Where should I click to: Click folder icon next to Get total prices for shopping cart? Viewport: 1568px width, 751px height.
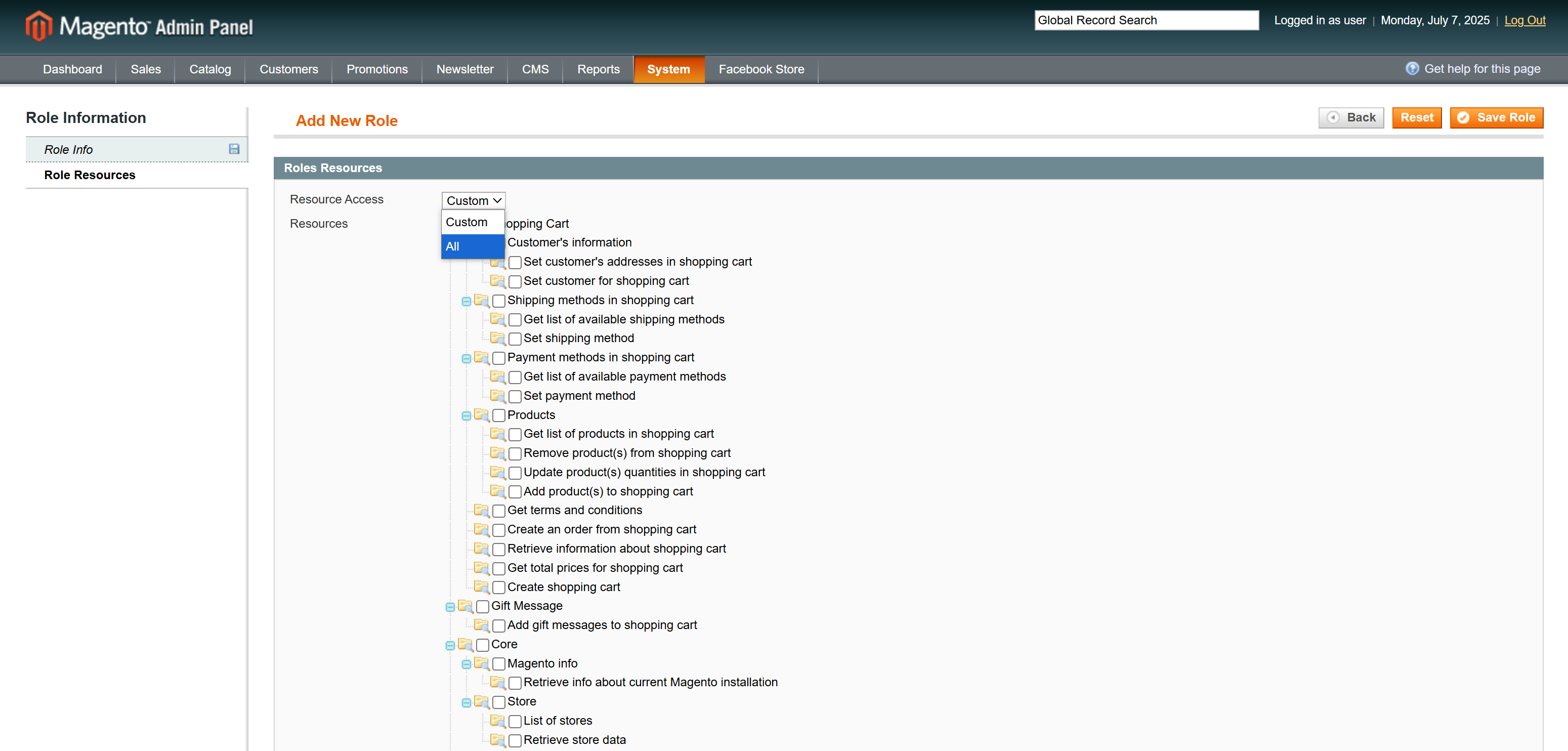pos(482,568)
